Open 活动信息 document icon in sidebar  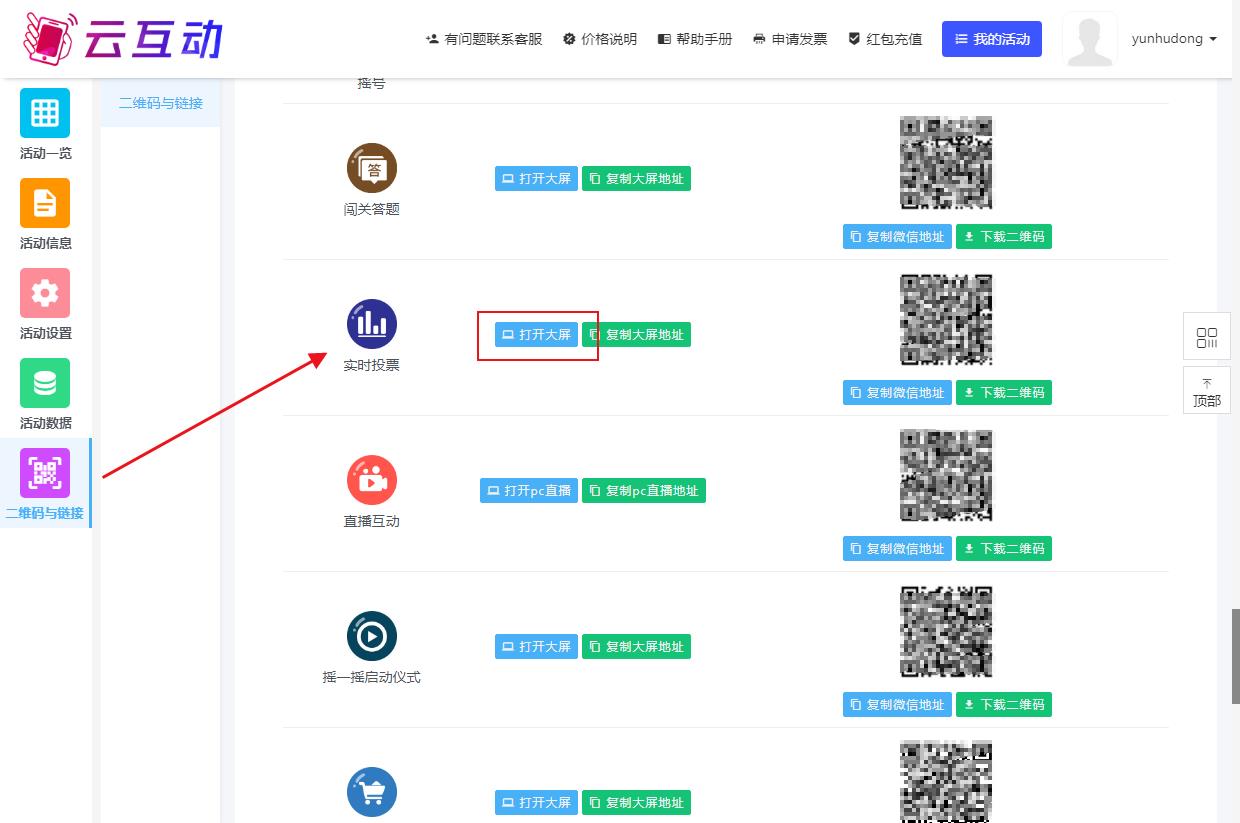(x=45, y=203)
